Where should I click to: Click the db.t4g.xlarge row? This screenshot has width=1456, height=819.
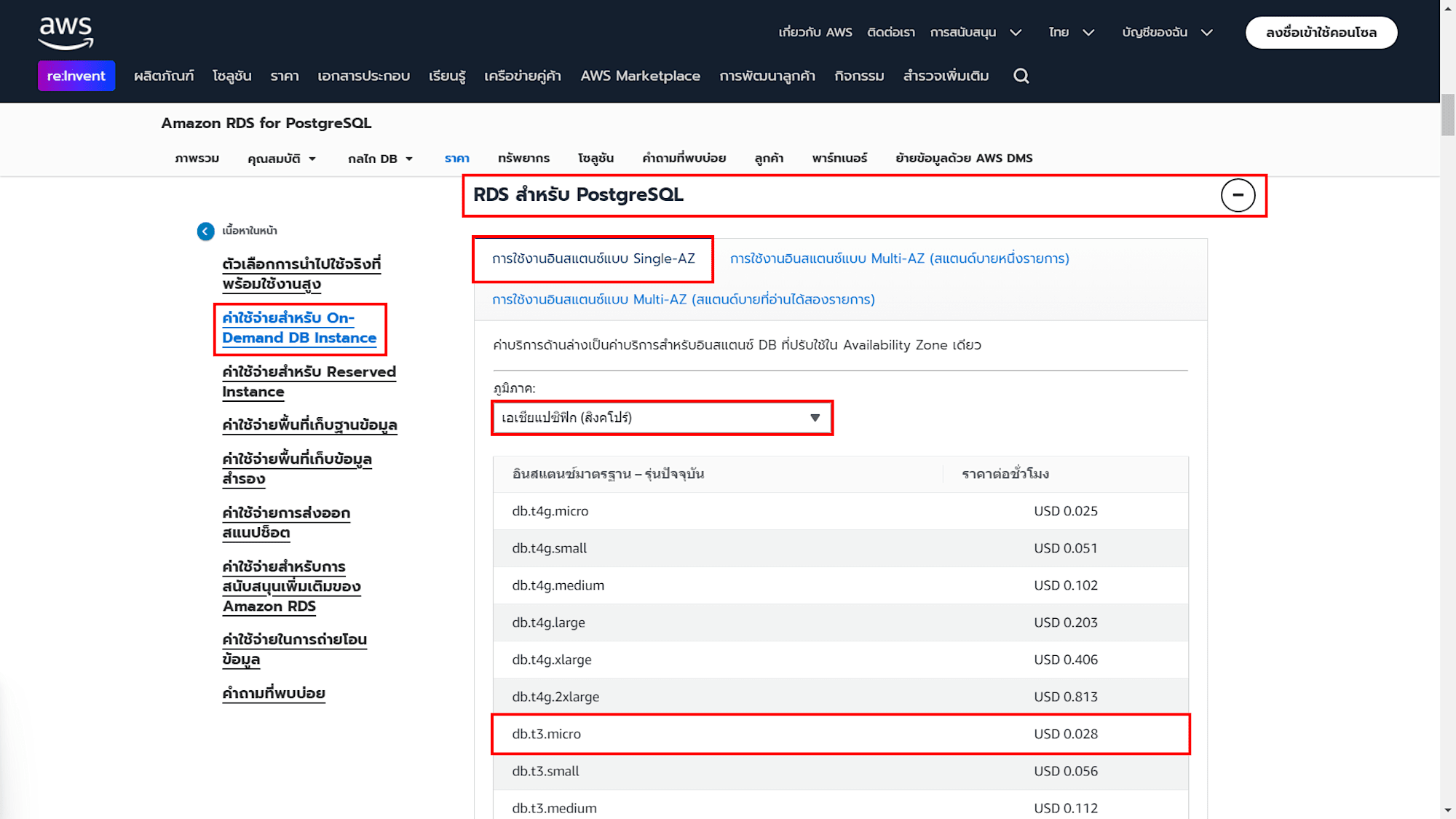tap(840, 660)
